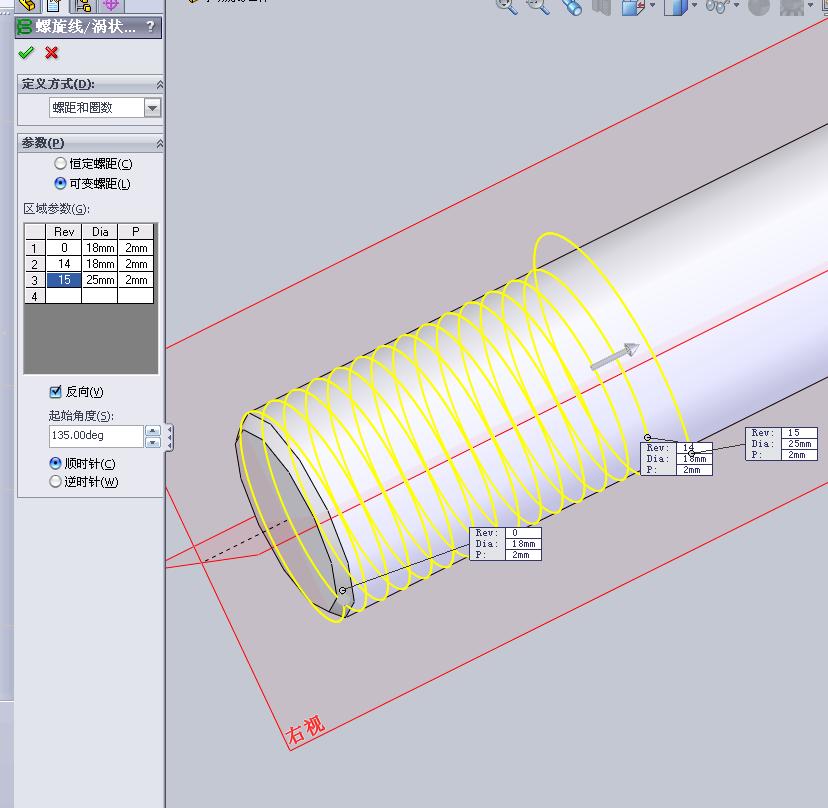Collapse the 定义方式(D) section
Screen dimensions: 828x808
tap(159, 84)
